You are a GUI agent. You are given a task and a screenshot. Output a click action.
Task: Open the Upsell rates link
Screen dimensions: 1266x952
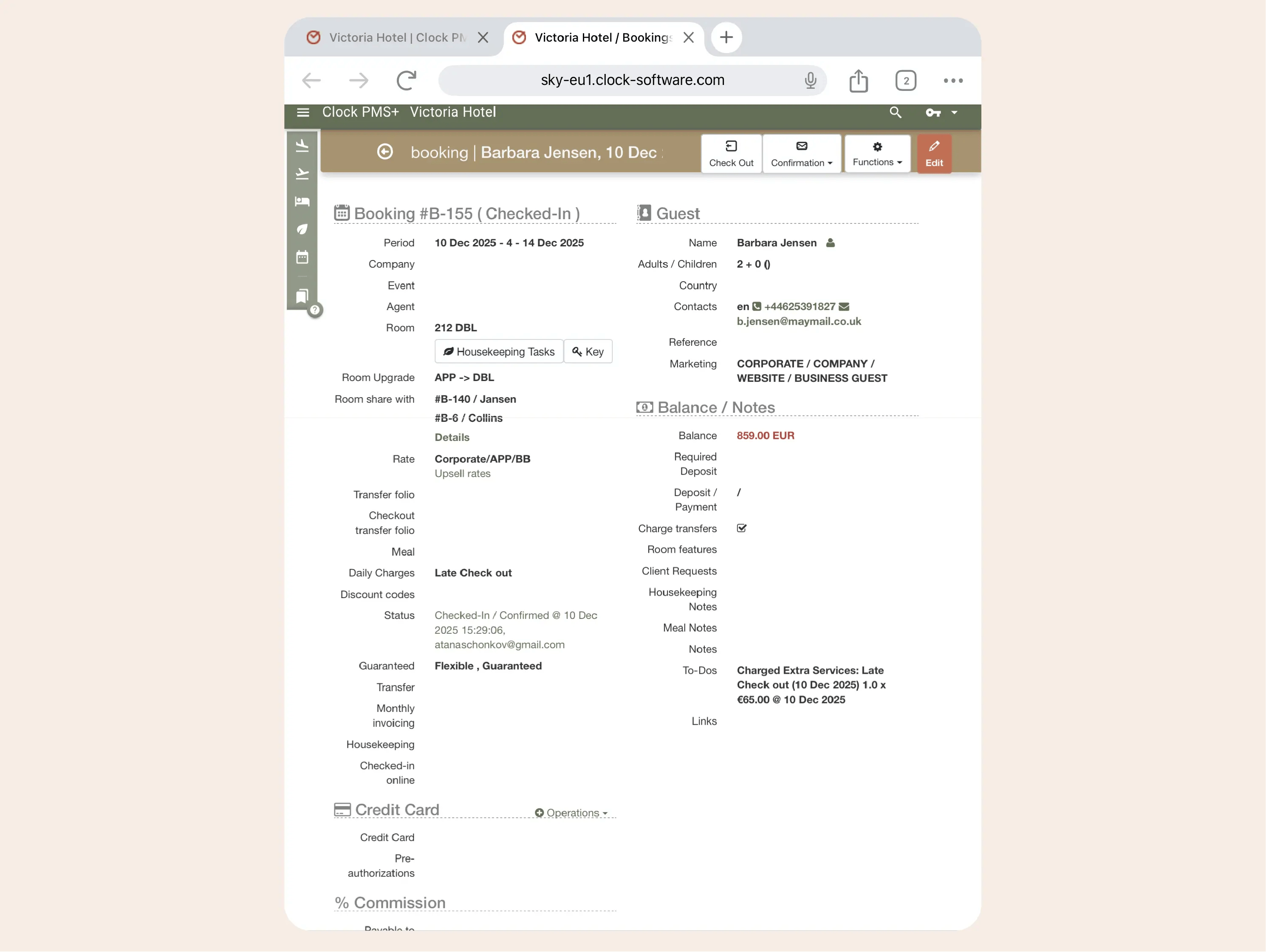pos(462,473)
